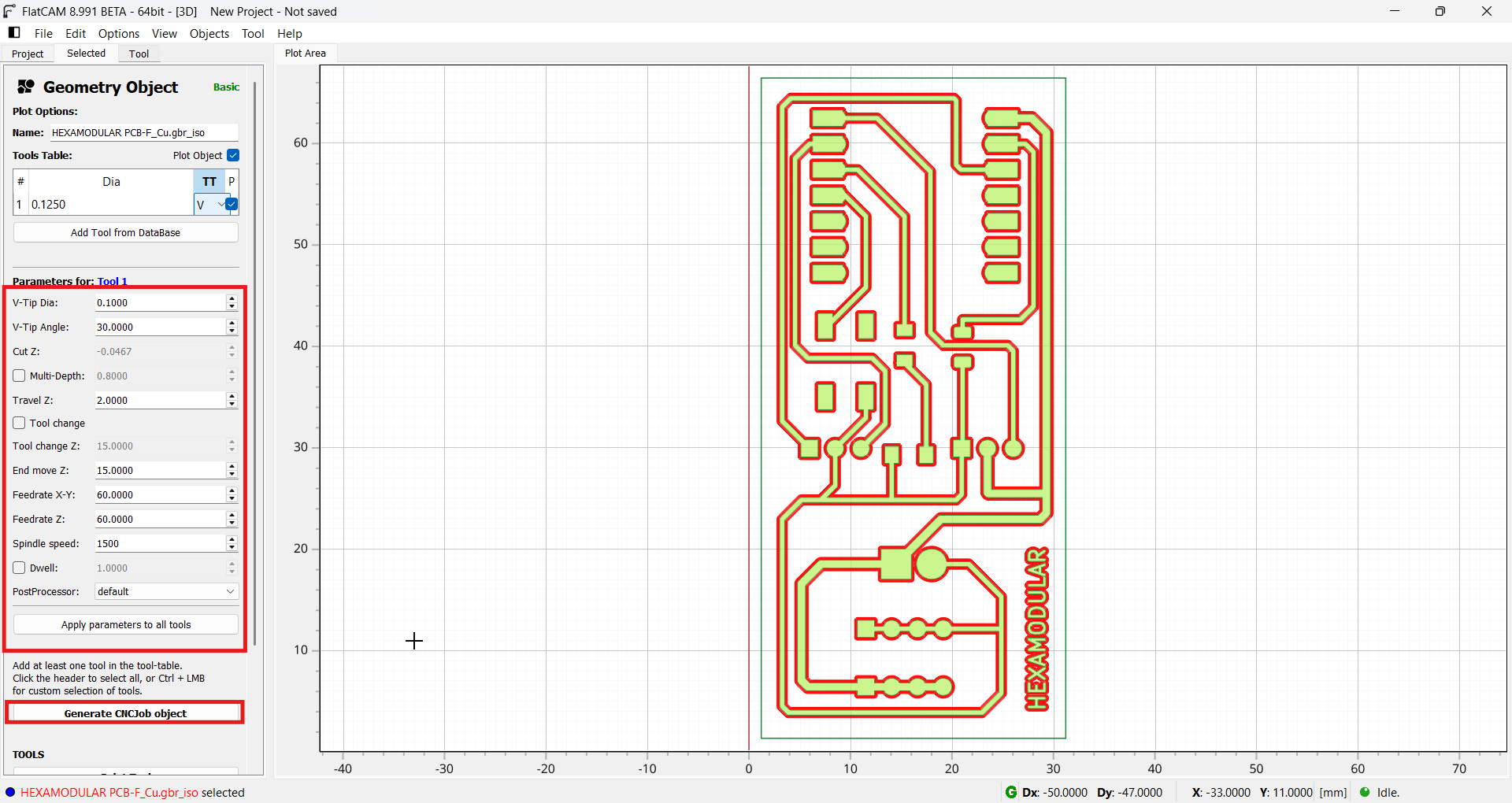Open the tool type V dropdown in tools table

[x=209, y=205]
